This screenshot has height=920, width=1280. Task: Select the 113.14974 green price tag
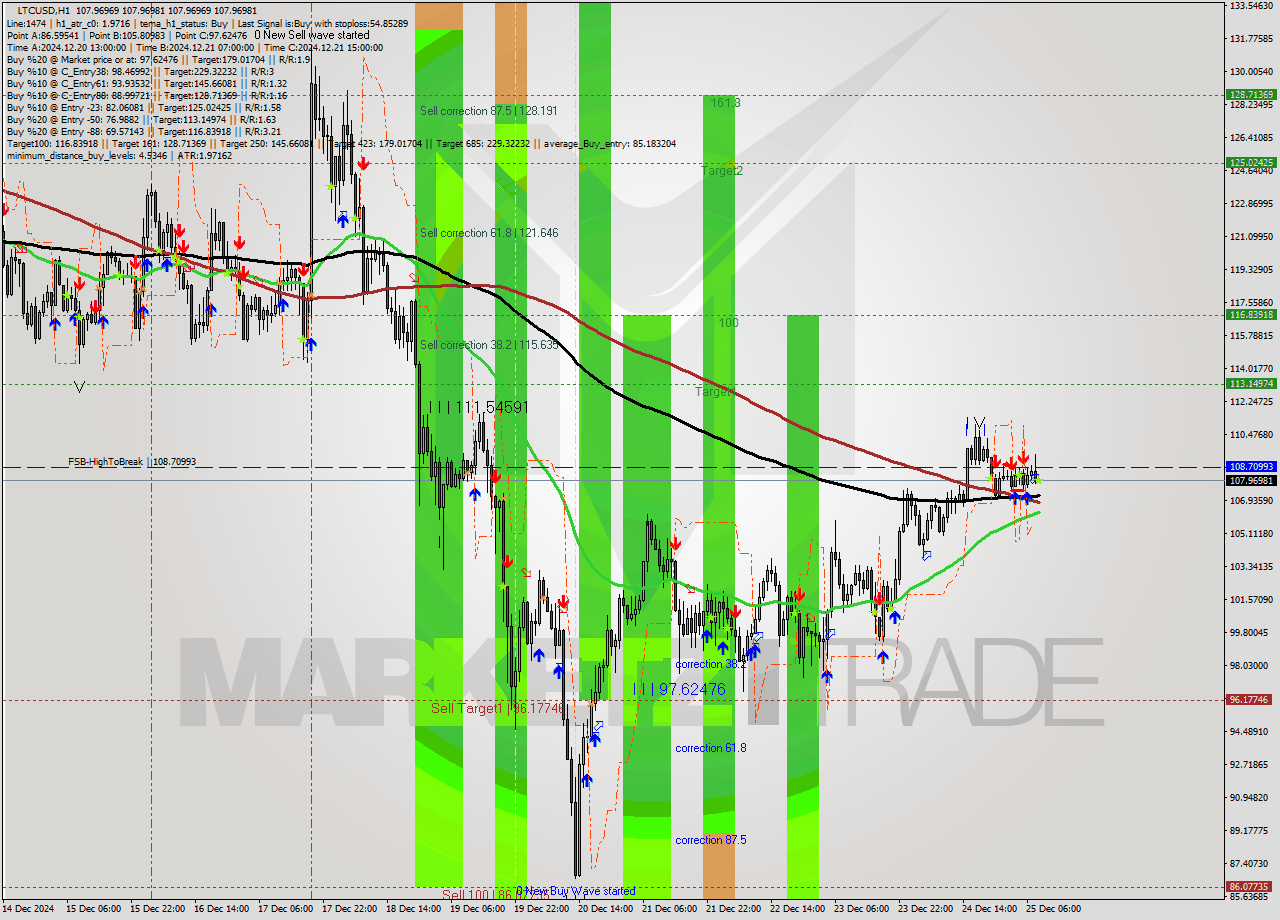[1251, 383]
